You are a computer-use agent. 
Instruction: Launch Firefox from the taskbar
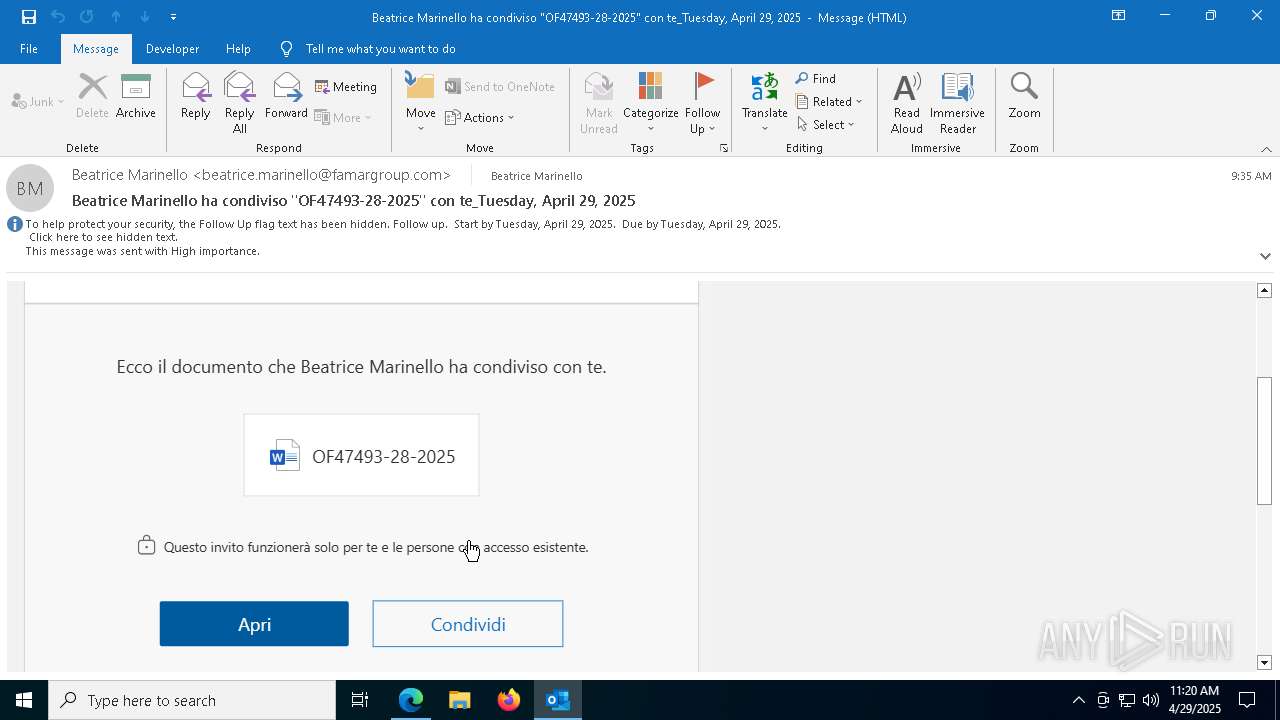[x=509, y=700]
